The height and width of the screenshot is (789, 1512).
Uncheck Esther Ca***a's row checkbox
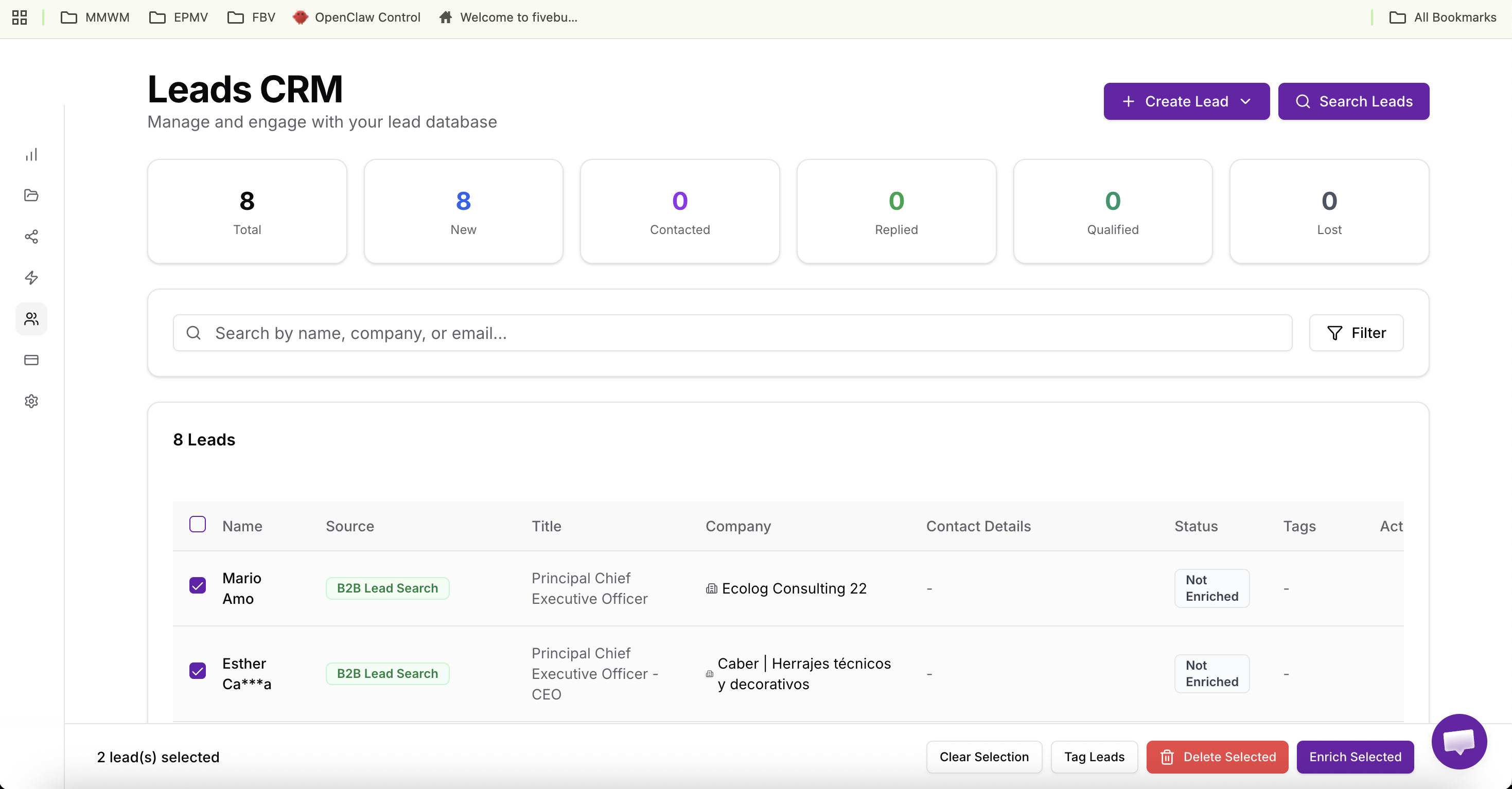point(198,671)
